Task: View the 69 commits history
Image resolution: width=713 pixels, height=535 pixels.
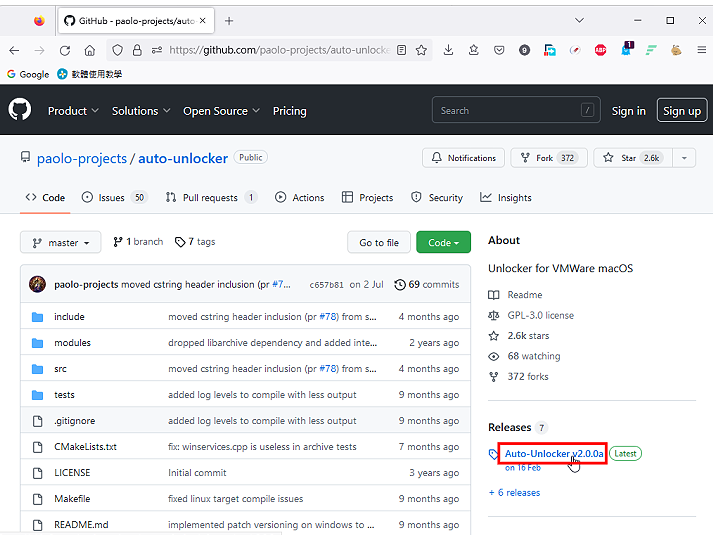Action: click(x=427, y=285)
